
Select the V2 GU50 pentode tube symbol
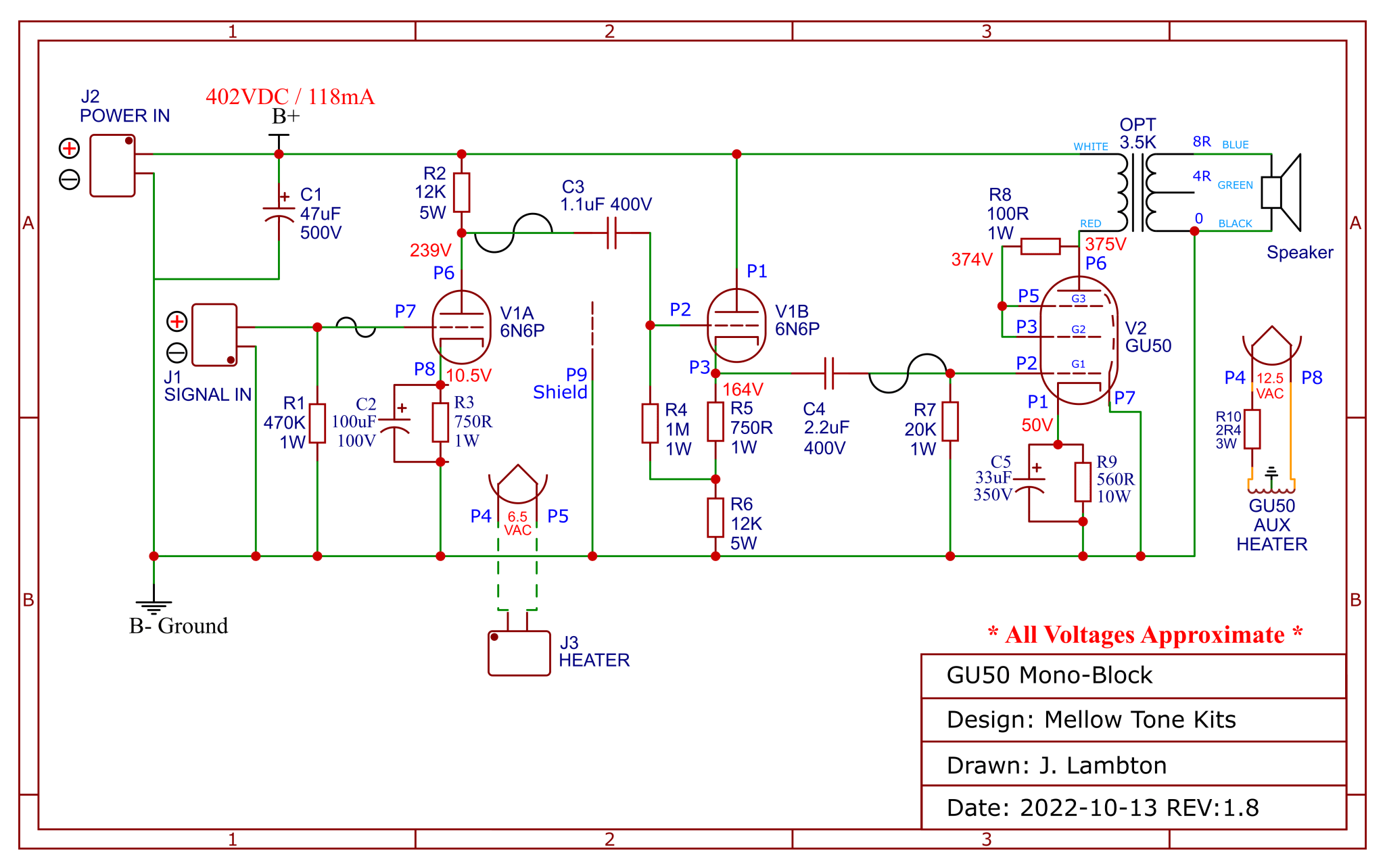tap(1078, 340)
